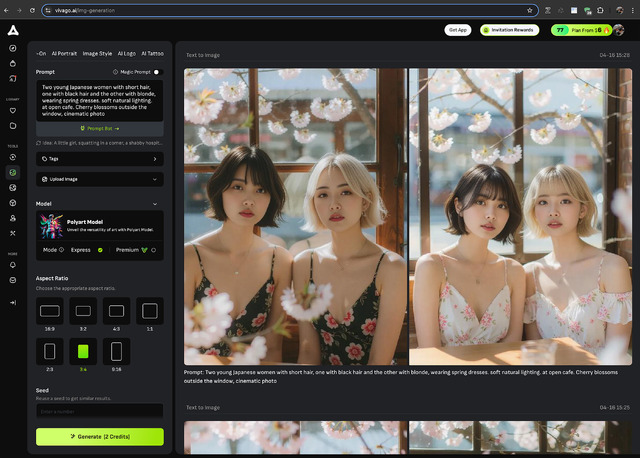
Task: Expand the Tags section
Action: click(100, 158)
